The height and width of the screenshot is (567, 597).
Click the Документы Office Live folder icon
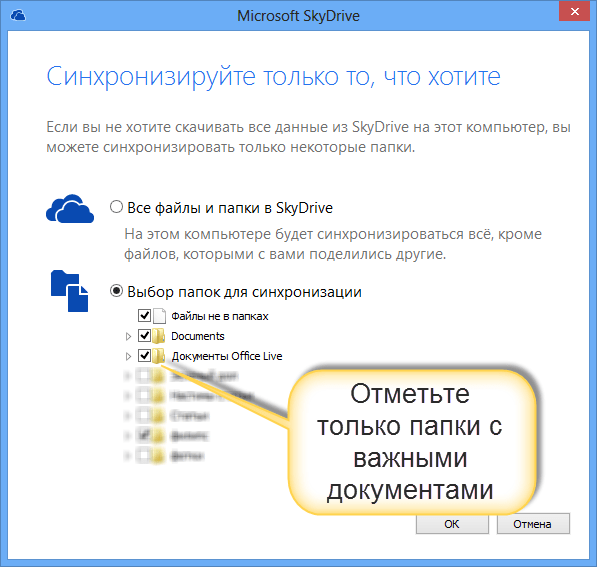pos(158,356)
